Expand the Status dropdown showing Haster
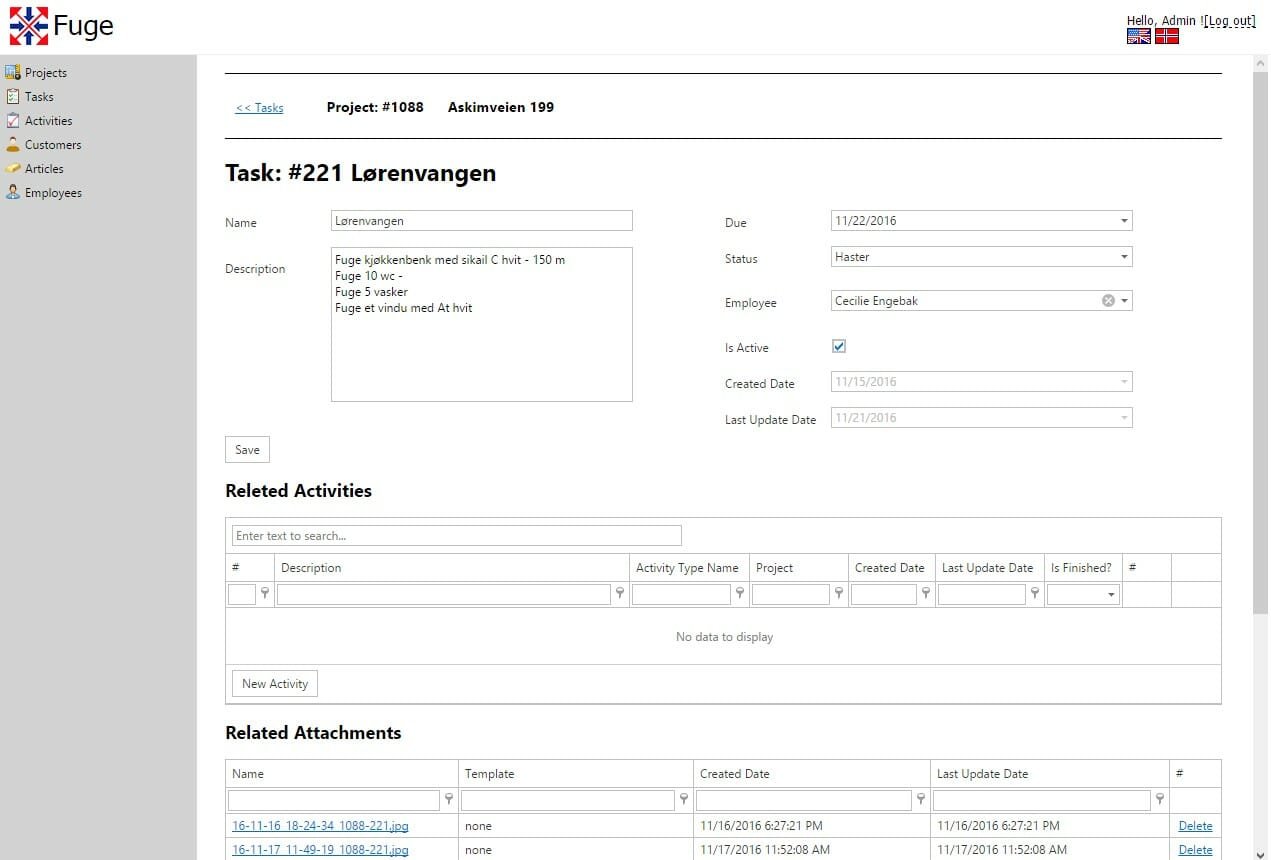1271x860 pixels. (x=1123, y=257)
